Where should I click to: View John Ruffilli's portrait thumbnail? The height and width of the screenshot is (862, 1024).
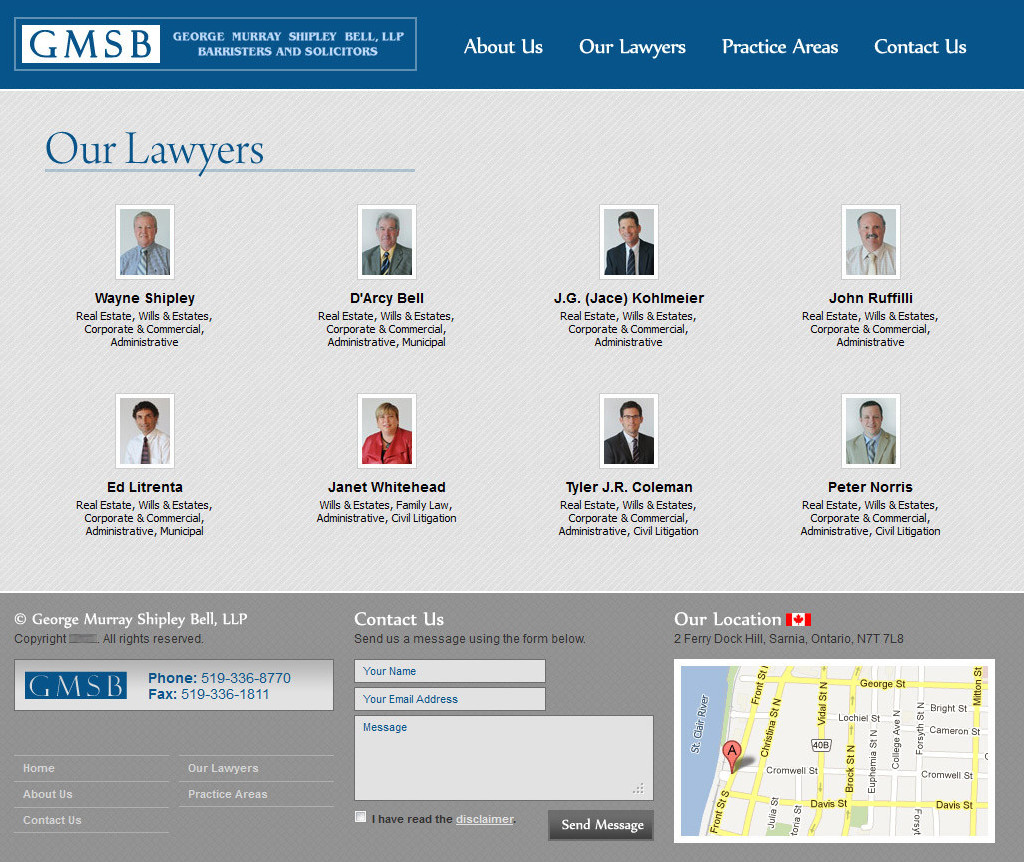tap(871, 242)
